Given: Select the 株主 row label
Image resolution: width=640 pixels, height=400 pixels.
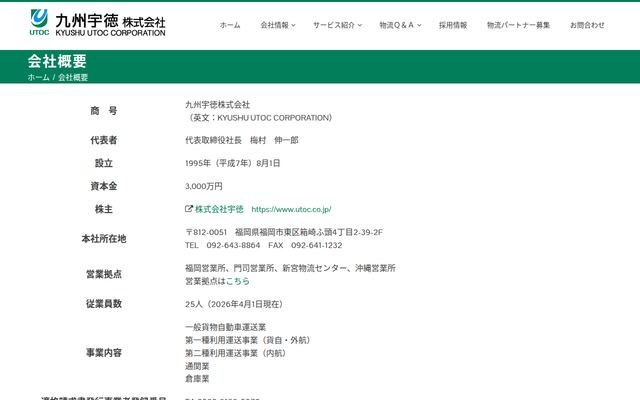Looking at the screenshot, I should coord(104,209).
